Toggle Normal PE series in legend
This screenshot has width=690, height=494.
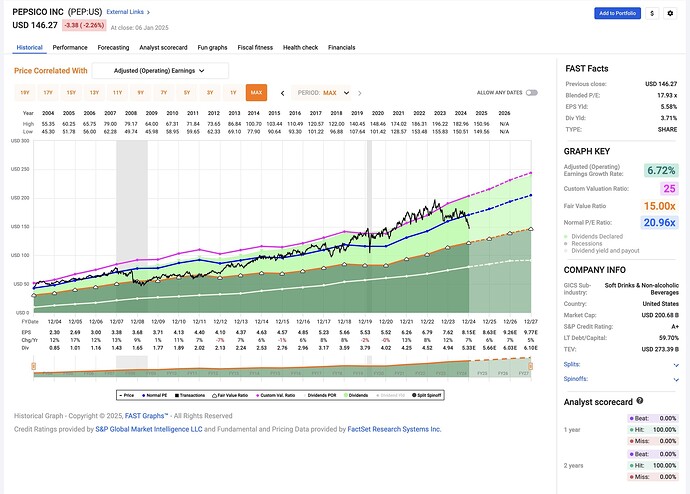pos(154,395)
